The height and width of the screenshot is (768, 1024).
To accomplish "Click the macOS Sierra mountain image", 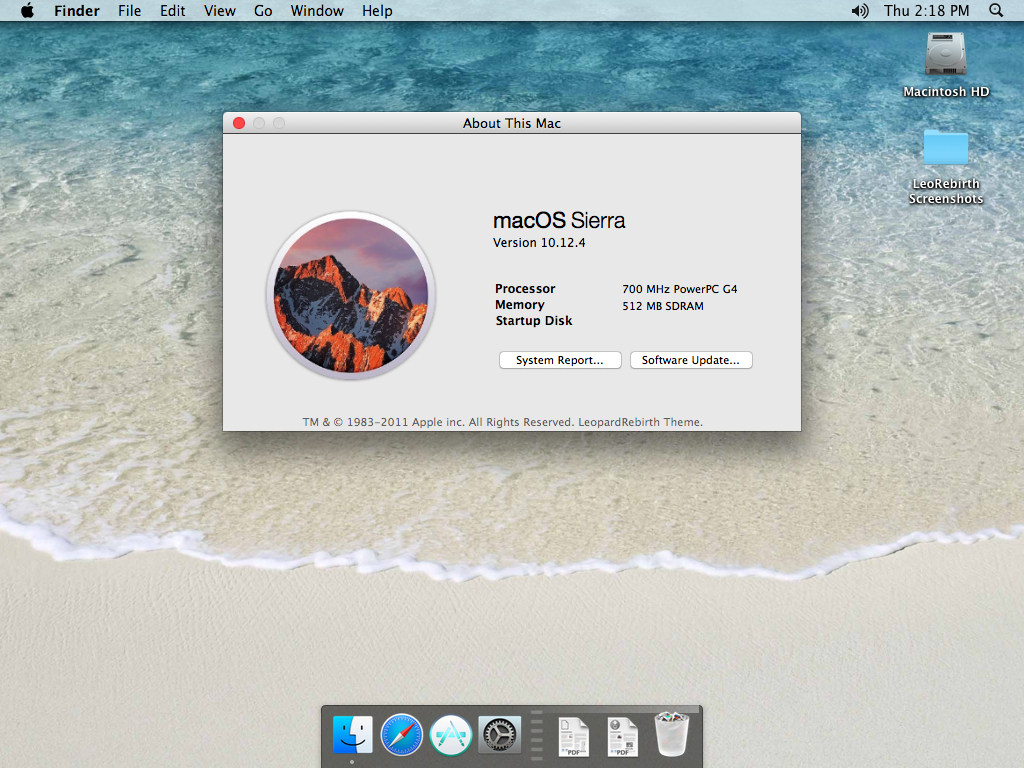I will tap(351, 296).
